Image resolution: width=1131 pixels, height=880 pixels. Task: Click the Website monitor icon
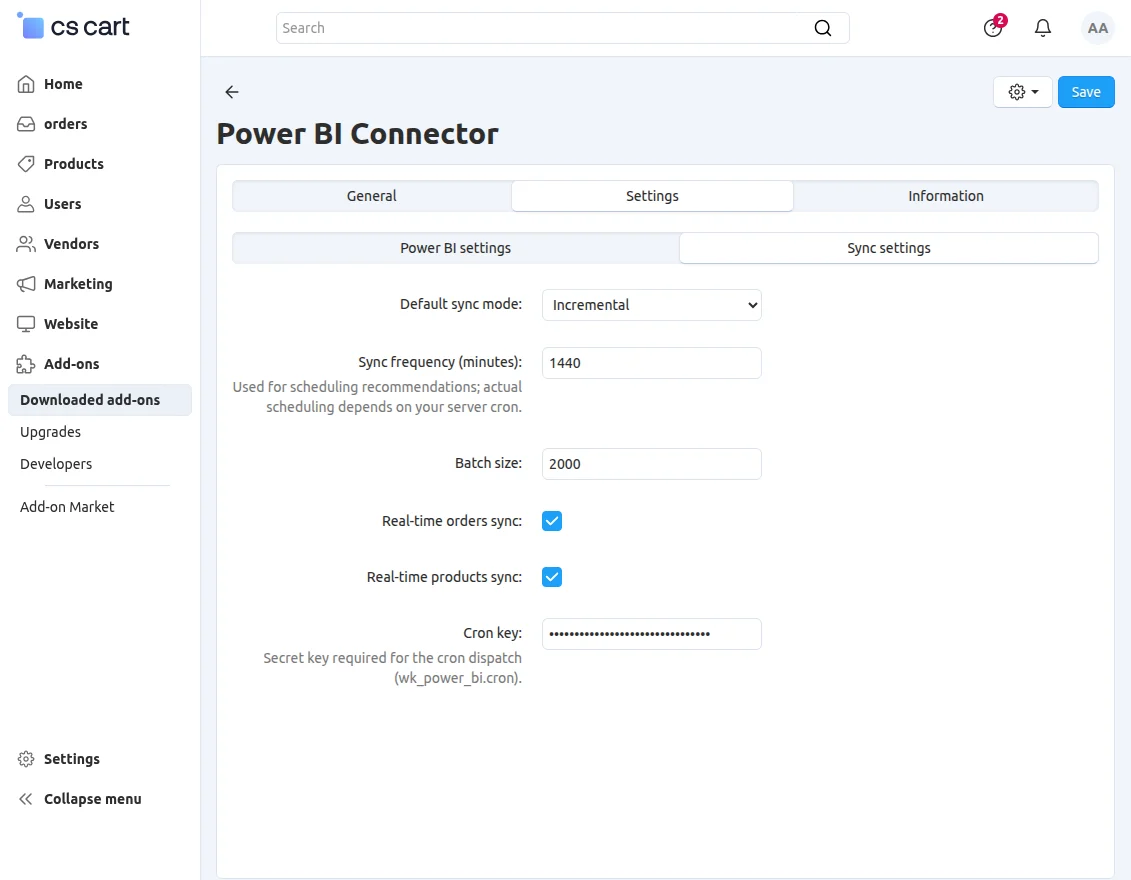[26, 324]
